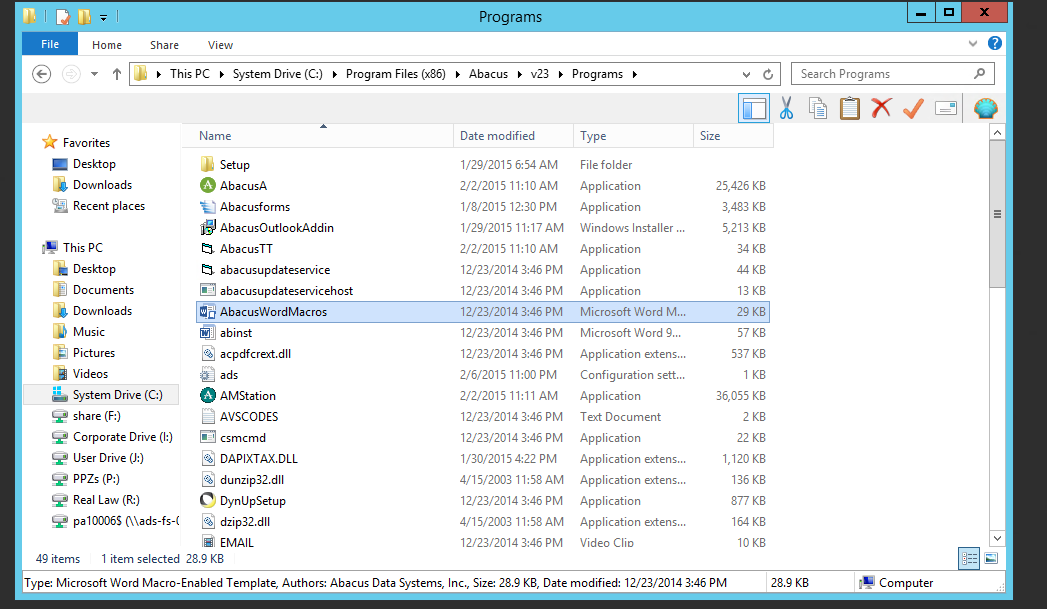
Task: Sort by the Size column header
Action: pyautogui.click(x=733, y=136)
